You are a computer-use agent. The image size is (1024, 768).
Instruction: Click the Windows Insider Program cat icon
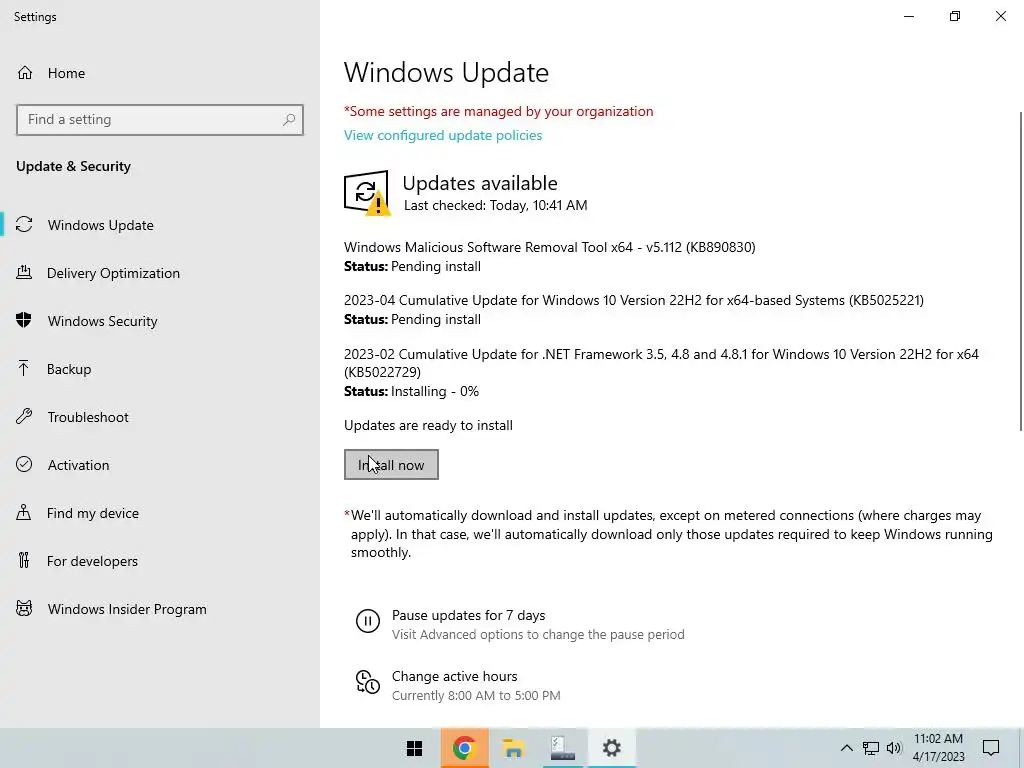pos(24,609)
